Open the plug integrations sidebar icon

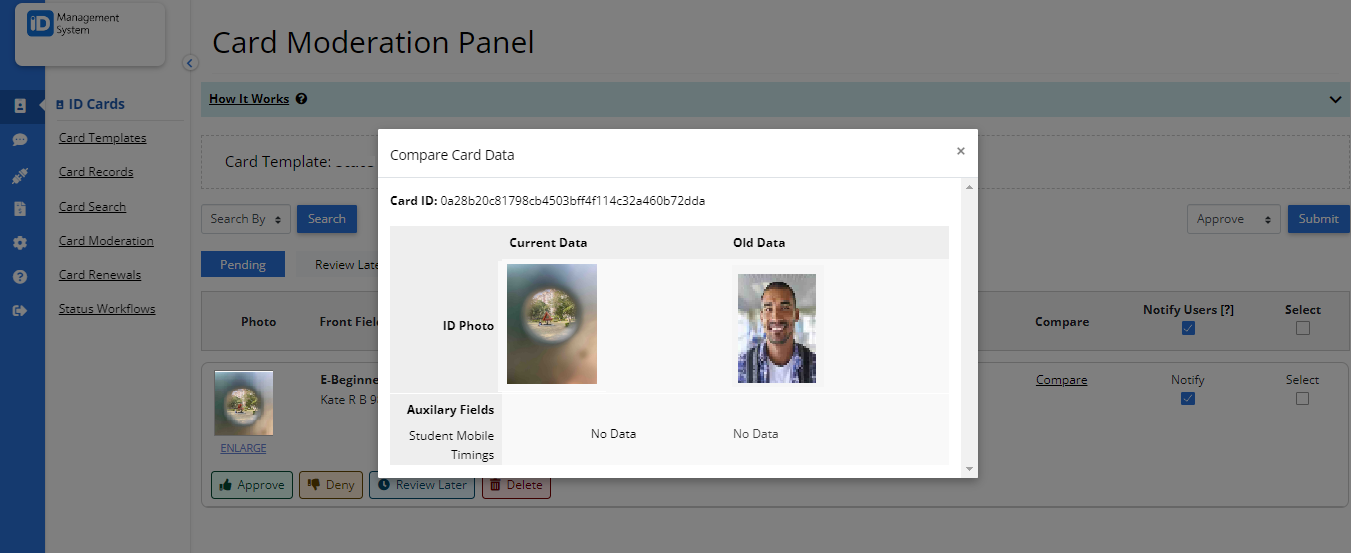pyautogui.click(x=20, y=175)
